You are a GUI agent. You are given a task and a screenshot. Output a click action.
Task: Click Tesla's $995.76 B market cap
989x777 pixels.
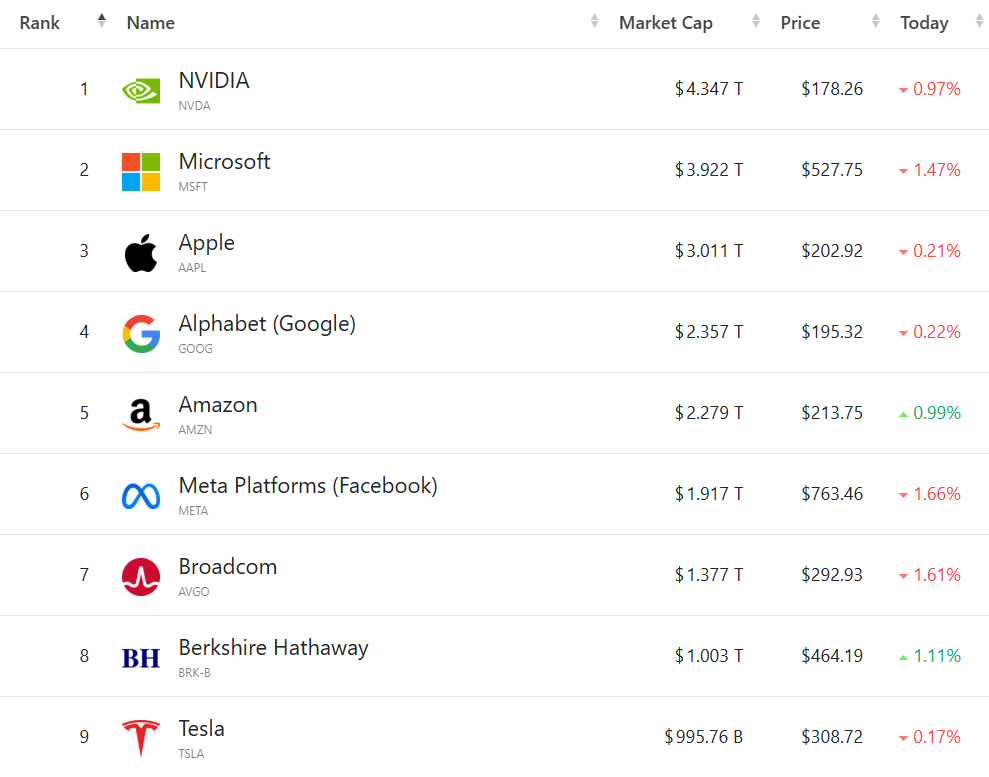(704, 738)
